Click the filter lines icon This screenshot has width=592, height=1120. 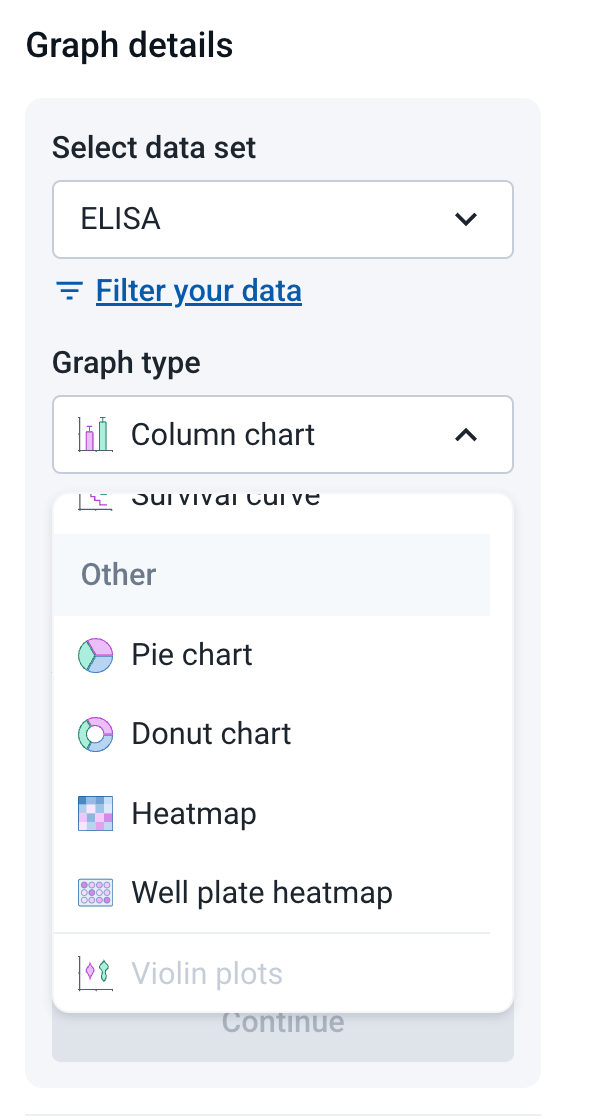(69, 291)
